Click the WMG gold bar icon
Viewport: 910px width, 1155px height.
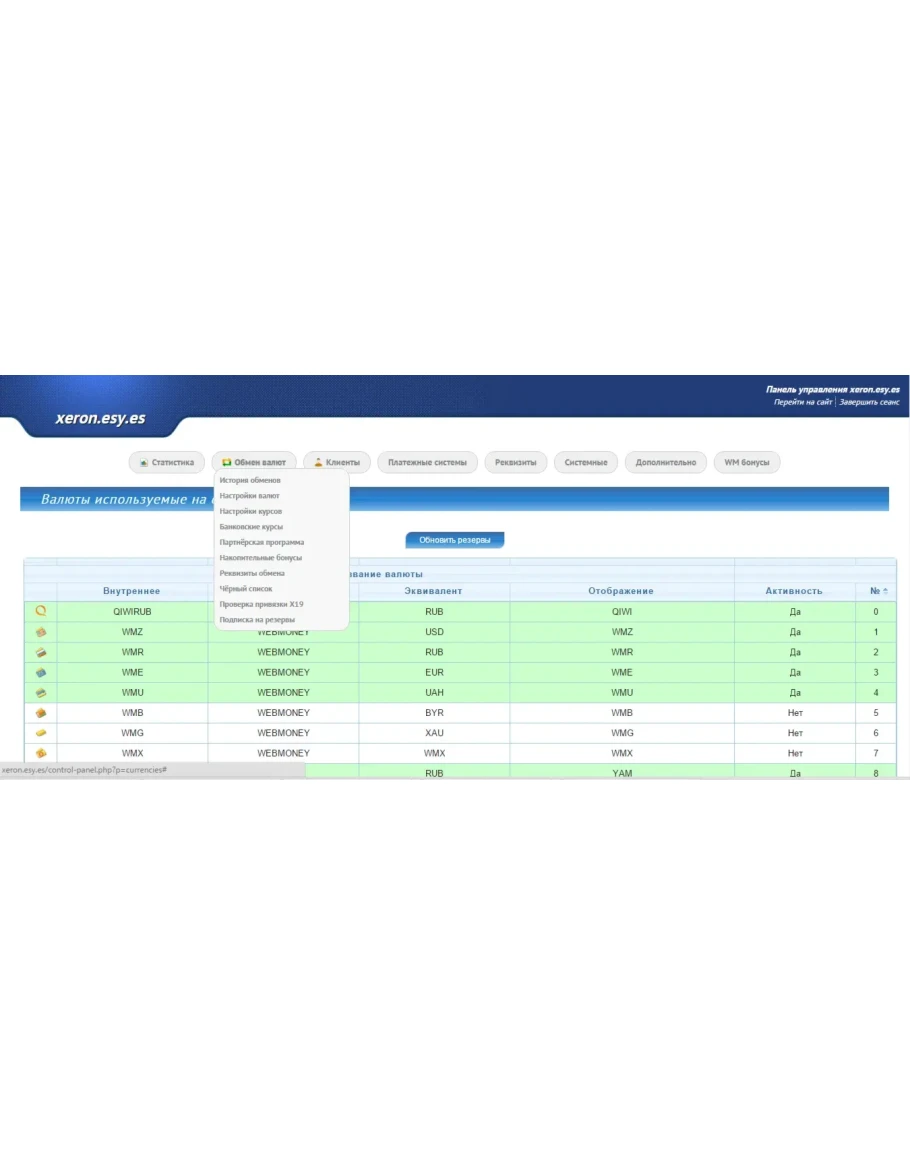(x=41, y=733)
